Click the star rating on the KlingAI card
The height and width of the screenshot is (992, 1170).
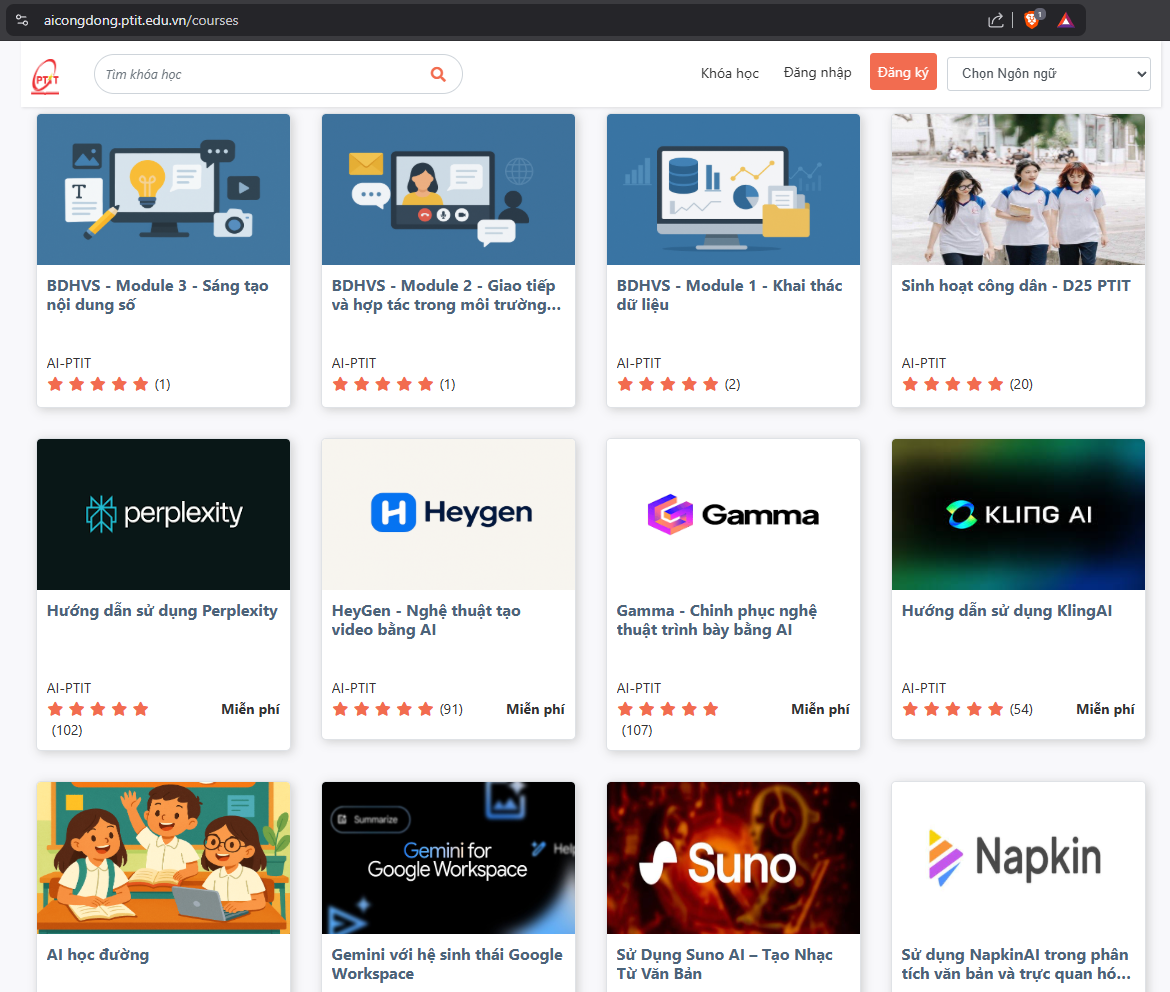coord(953,709)
